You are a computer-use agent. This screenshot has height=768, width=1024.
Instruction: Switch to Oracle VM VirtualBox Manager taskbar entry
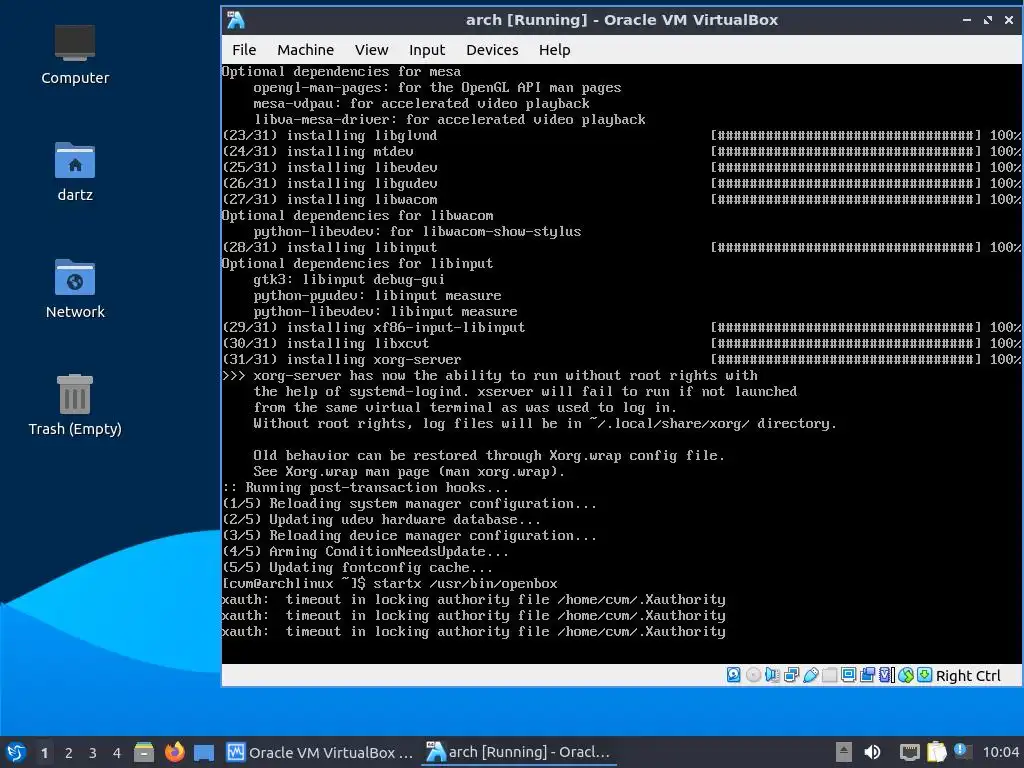(320, 752)
